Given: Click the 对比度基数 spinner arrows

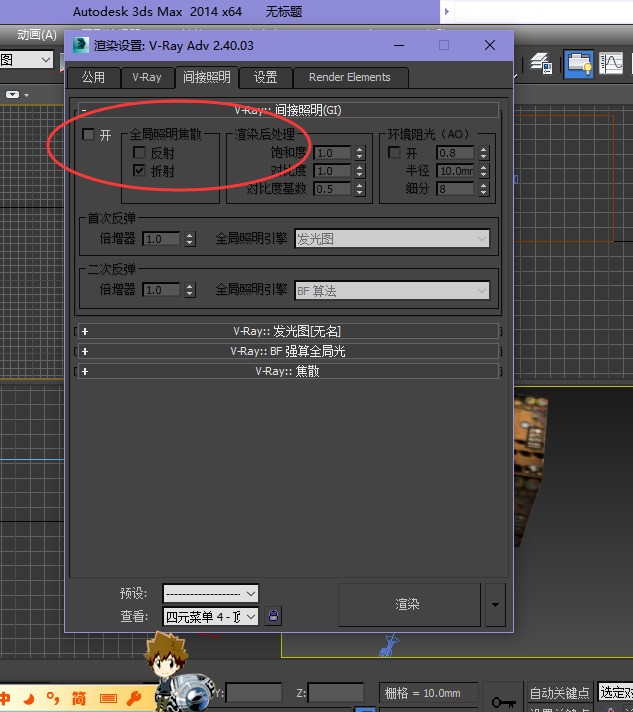Looking at the screenshot, I should click(360, 189).
